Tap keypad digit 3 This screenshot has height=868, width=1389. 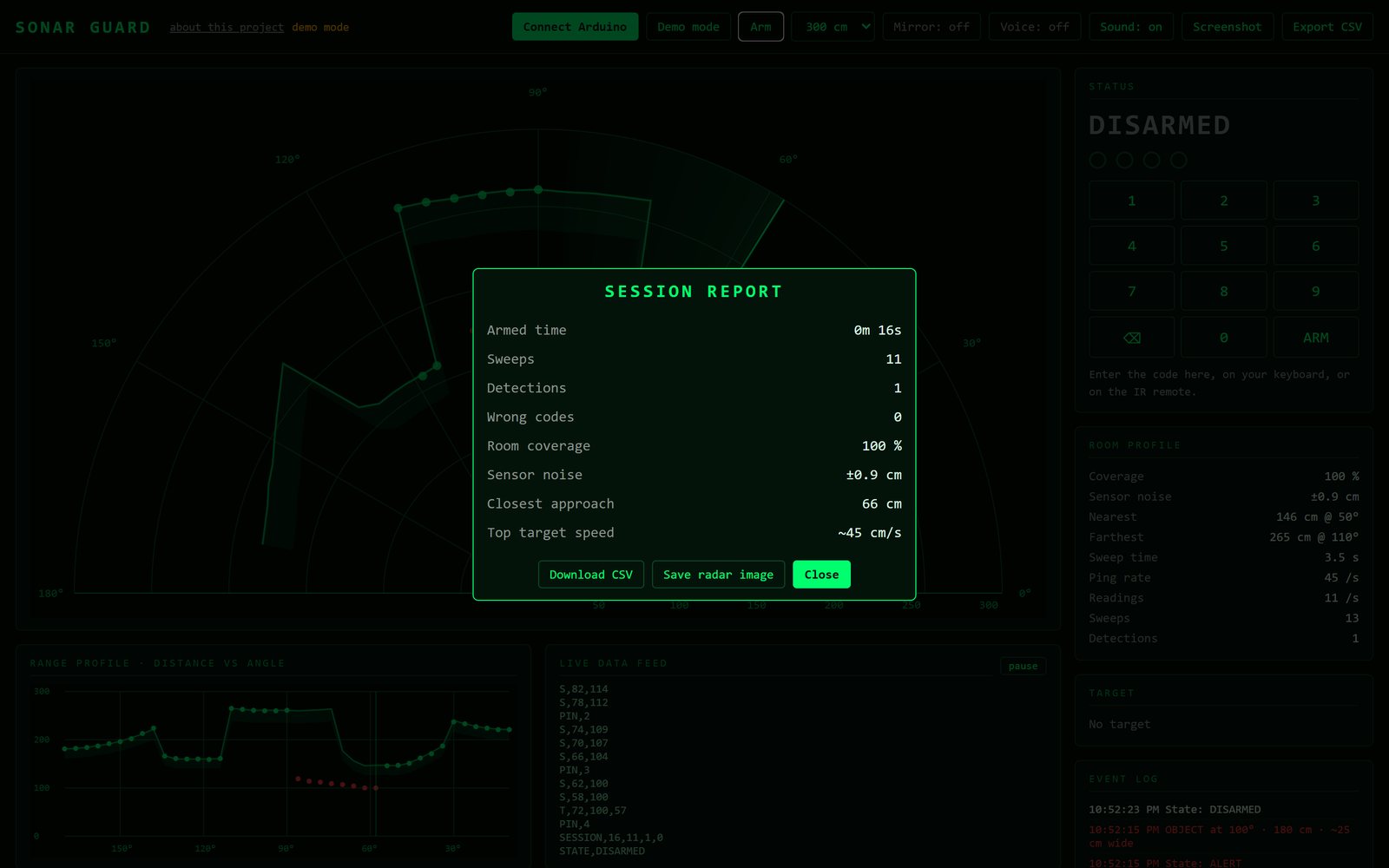[x=1316, y=201]
